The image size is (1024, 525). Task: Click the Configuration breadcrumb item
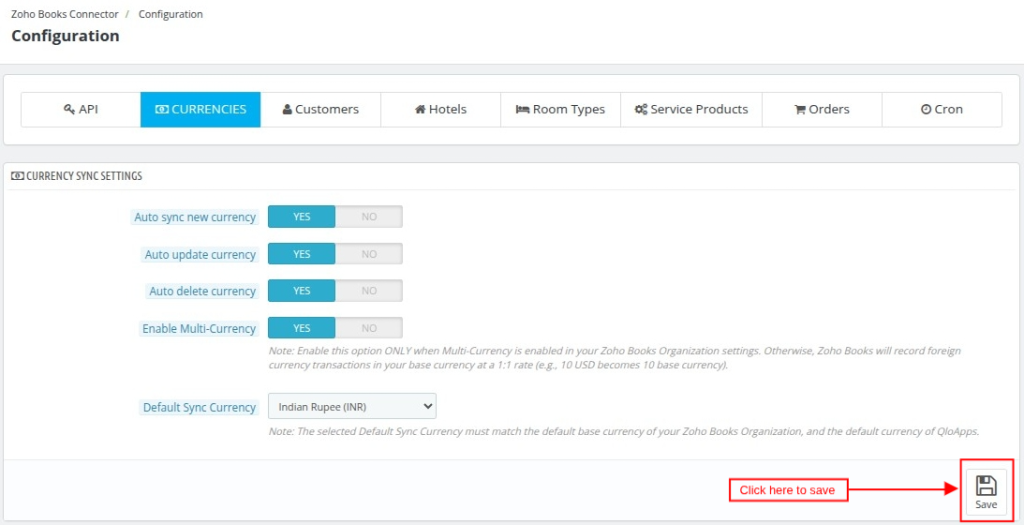(x=170, y=14)
